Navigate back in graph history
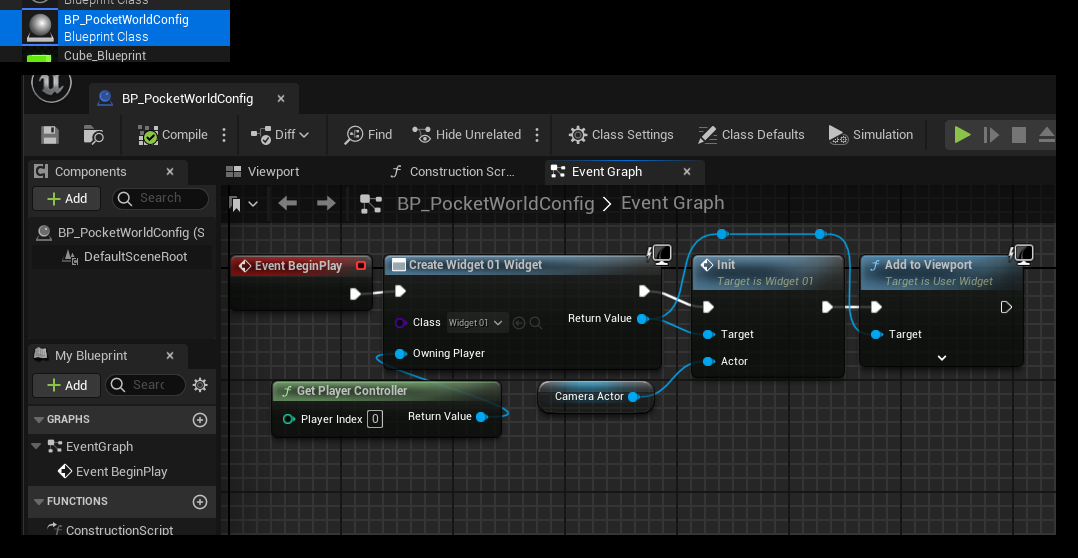Viewport: 1078px width, 558px height. (287, 203)
